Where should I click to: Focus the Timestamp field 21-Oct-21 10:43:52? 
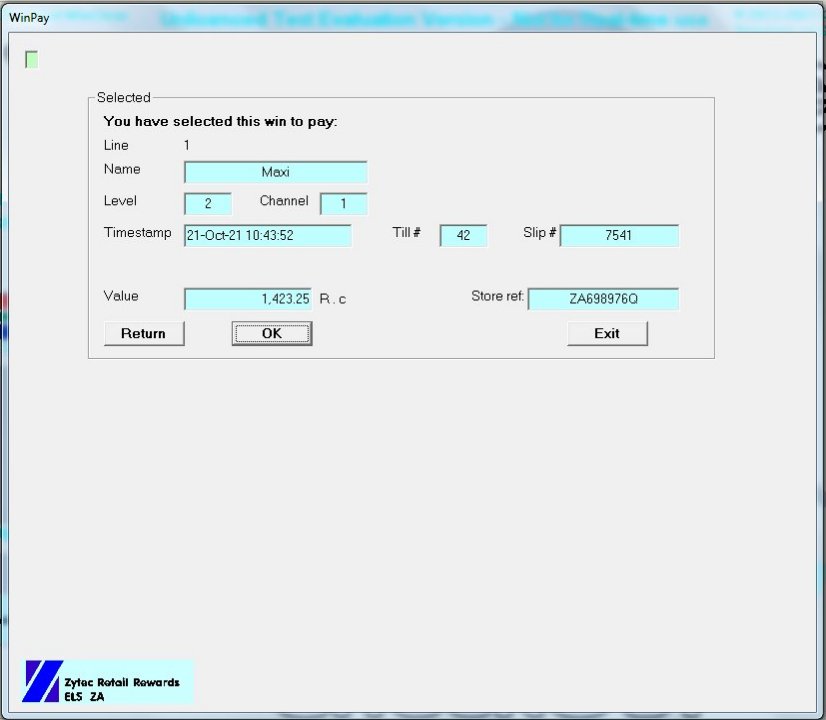[x=268, y=236]
